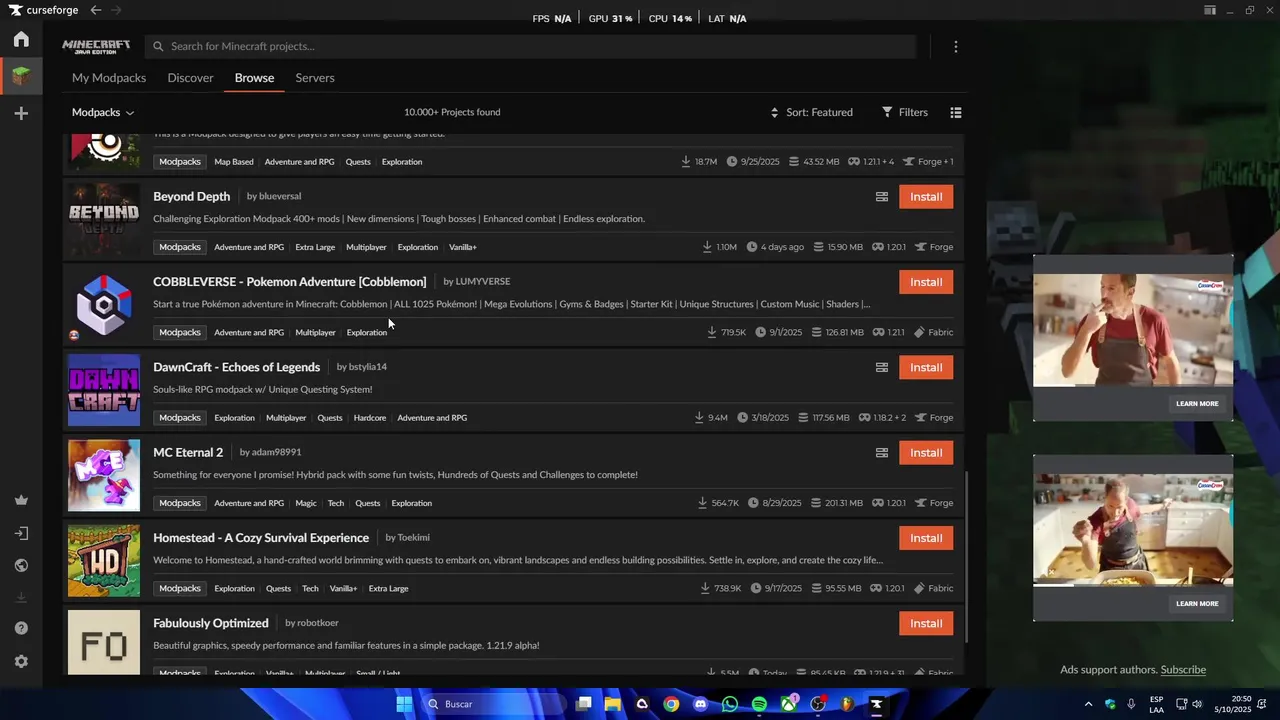Open Discord from taskbar
Screen dimensions: 1280x720
click(x=700, y=704)
